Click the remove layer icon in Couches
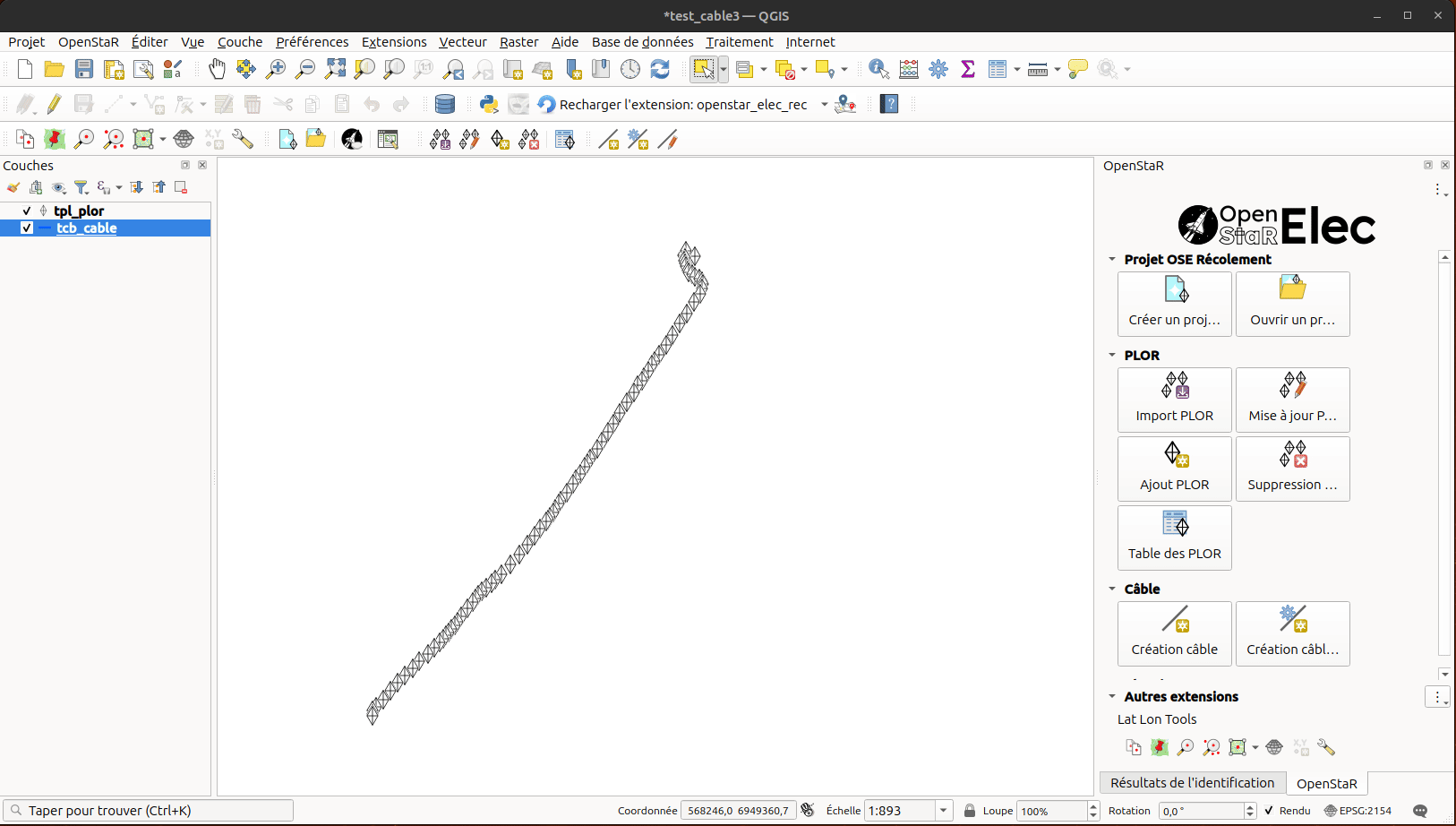 click(x=181, y=187)
